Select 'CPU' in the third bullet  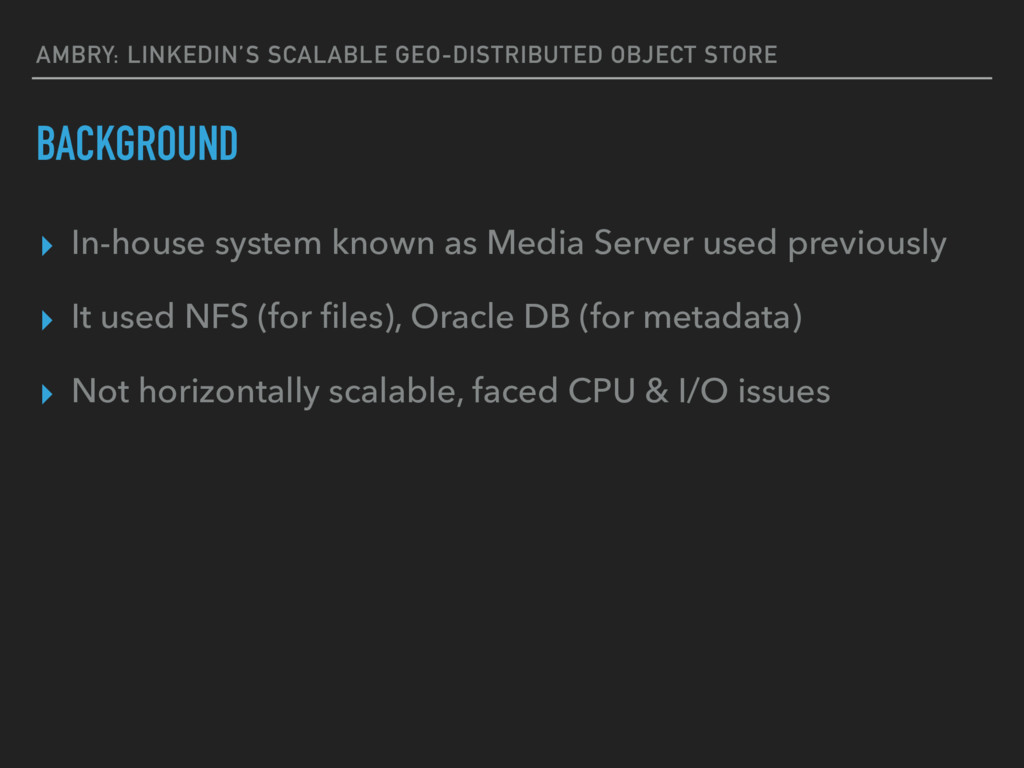click(601, 391)
